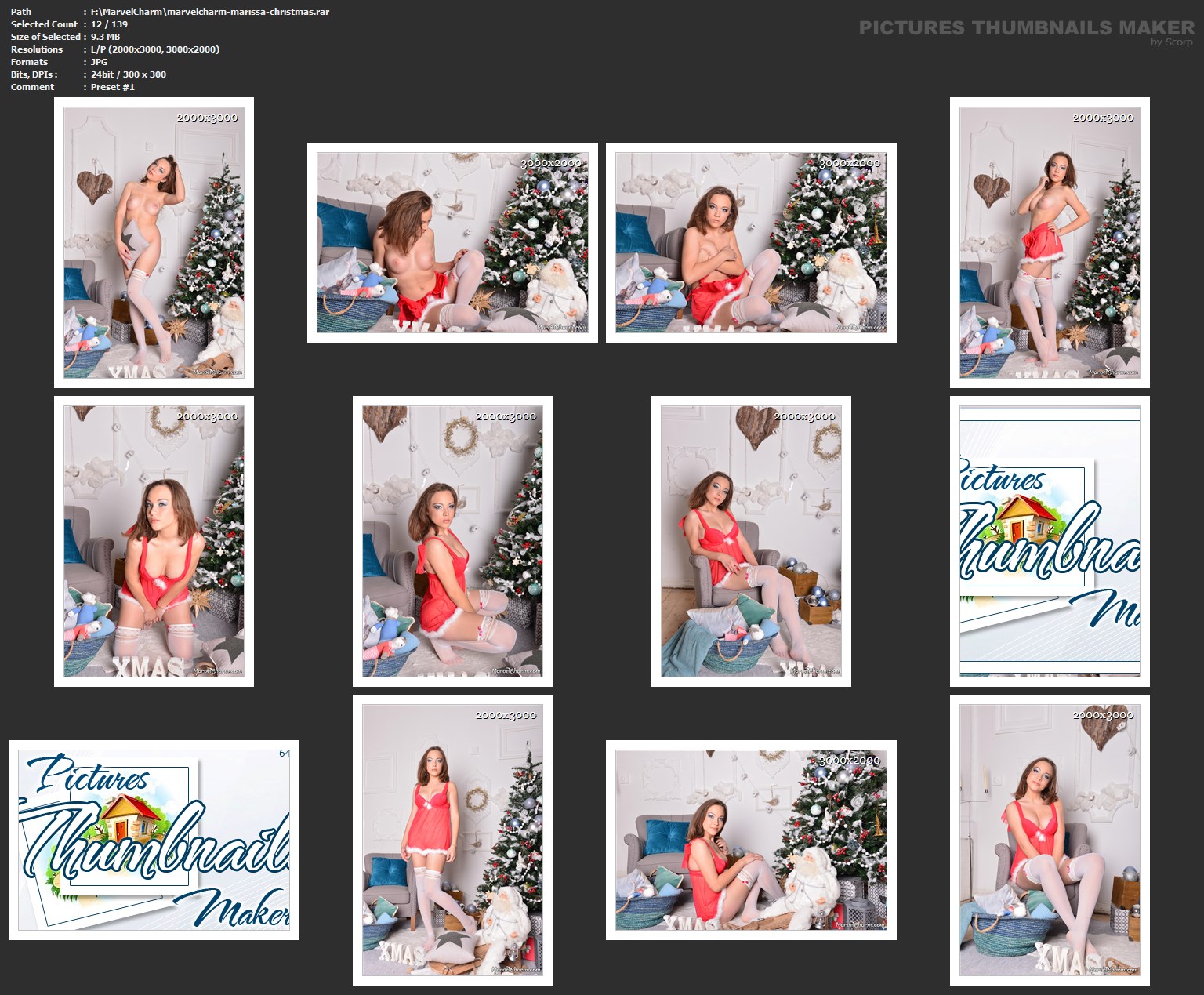Click the Pictures Thumbnails Maker landscape logo thumbnail
The height and width of the screenshot is (995, 1204).
(x=154, y=840)
